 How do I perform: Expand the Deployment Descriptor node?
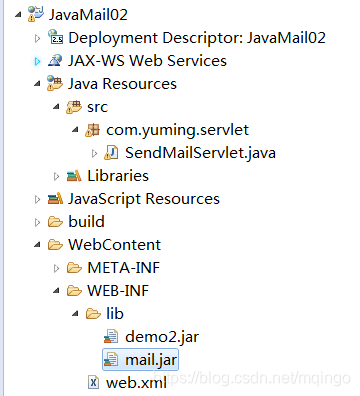pyautogui.click(x=37, y=38)
